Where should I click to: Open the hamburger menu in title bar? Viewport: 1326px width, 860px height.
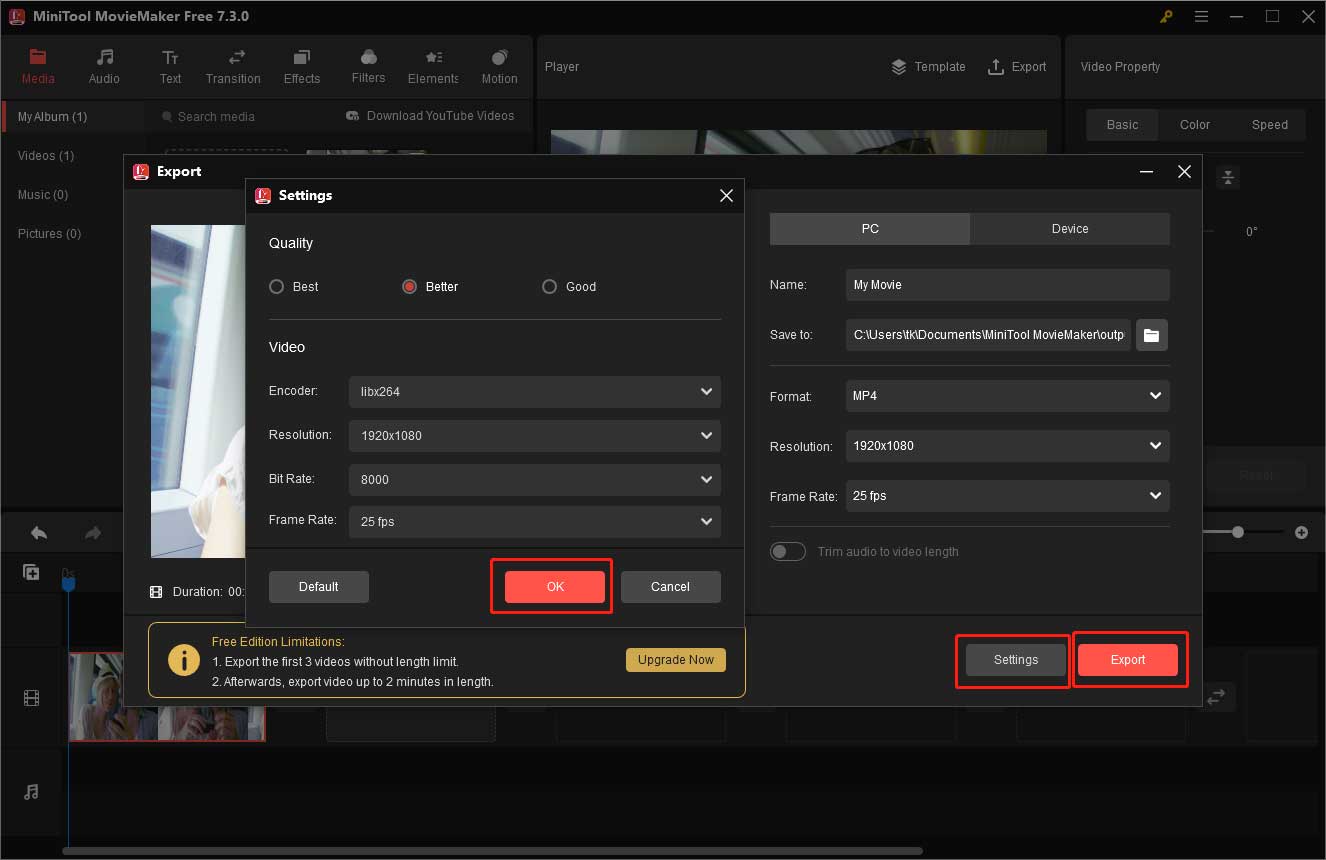[x=1202, y=16]
